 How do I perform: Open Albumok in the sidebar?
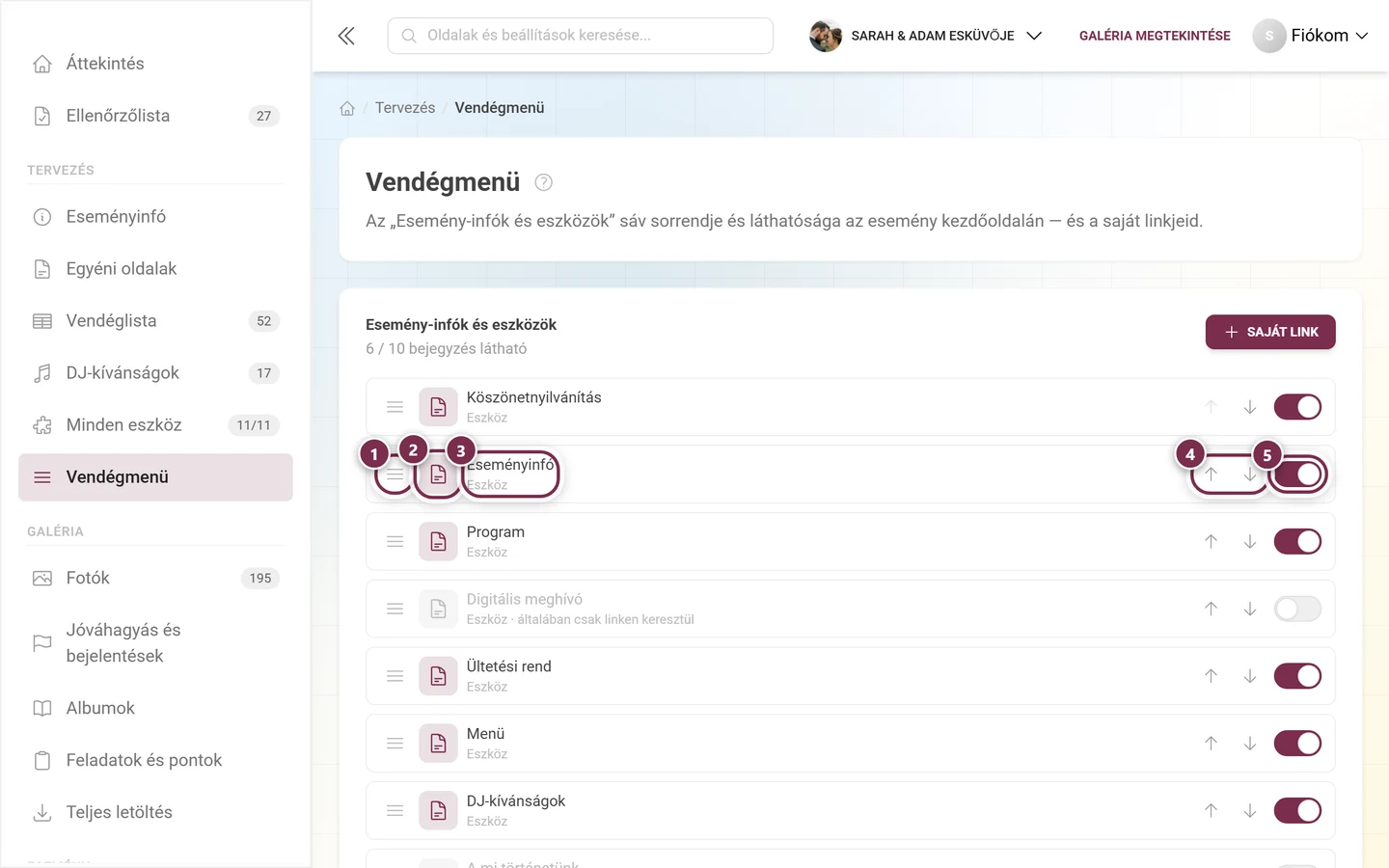(x=155, y=708)
